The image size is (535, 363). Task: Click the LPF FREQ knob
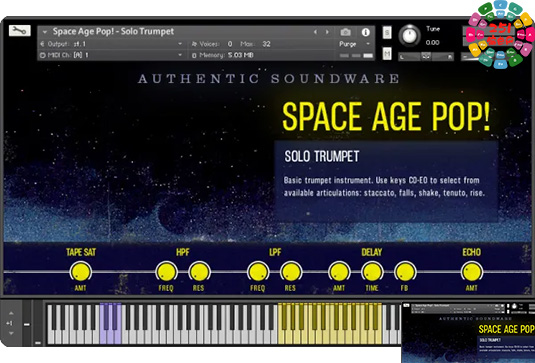[x=258, y=272]
